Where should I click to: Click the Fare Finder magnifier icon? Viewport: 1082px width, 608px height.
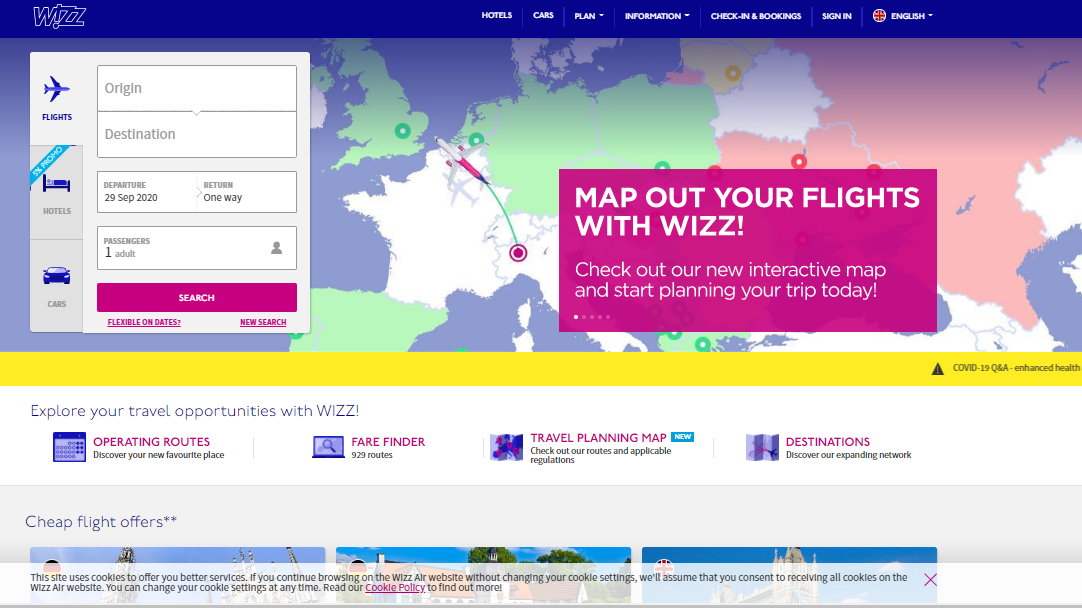[x=328, y=447]
